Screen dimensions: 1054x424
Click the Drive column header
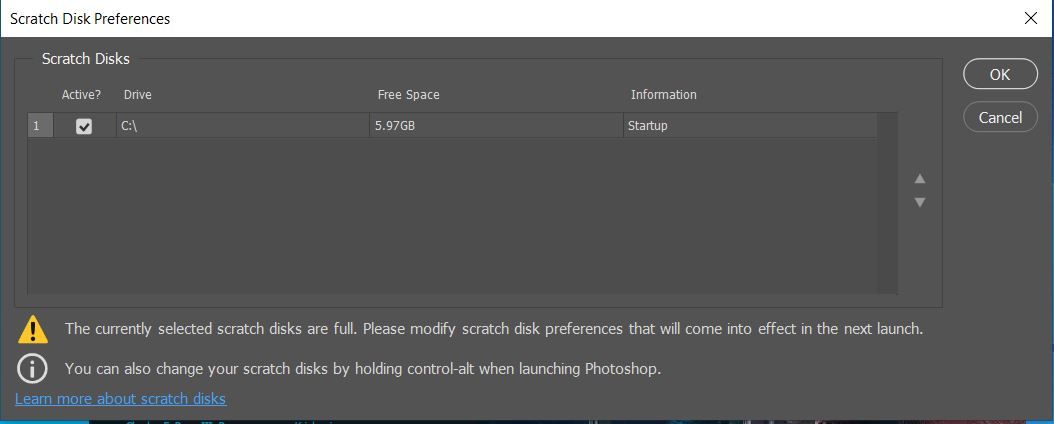point(138,95)
